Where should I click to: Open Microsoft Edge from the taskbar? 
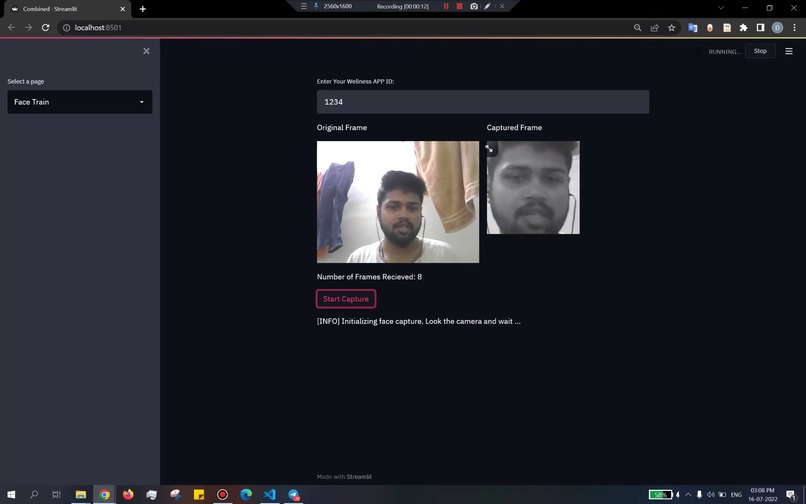coord(246,495)
